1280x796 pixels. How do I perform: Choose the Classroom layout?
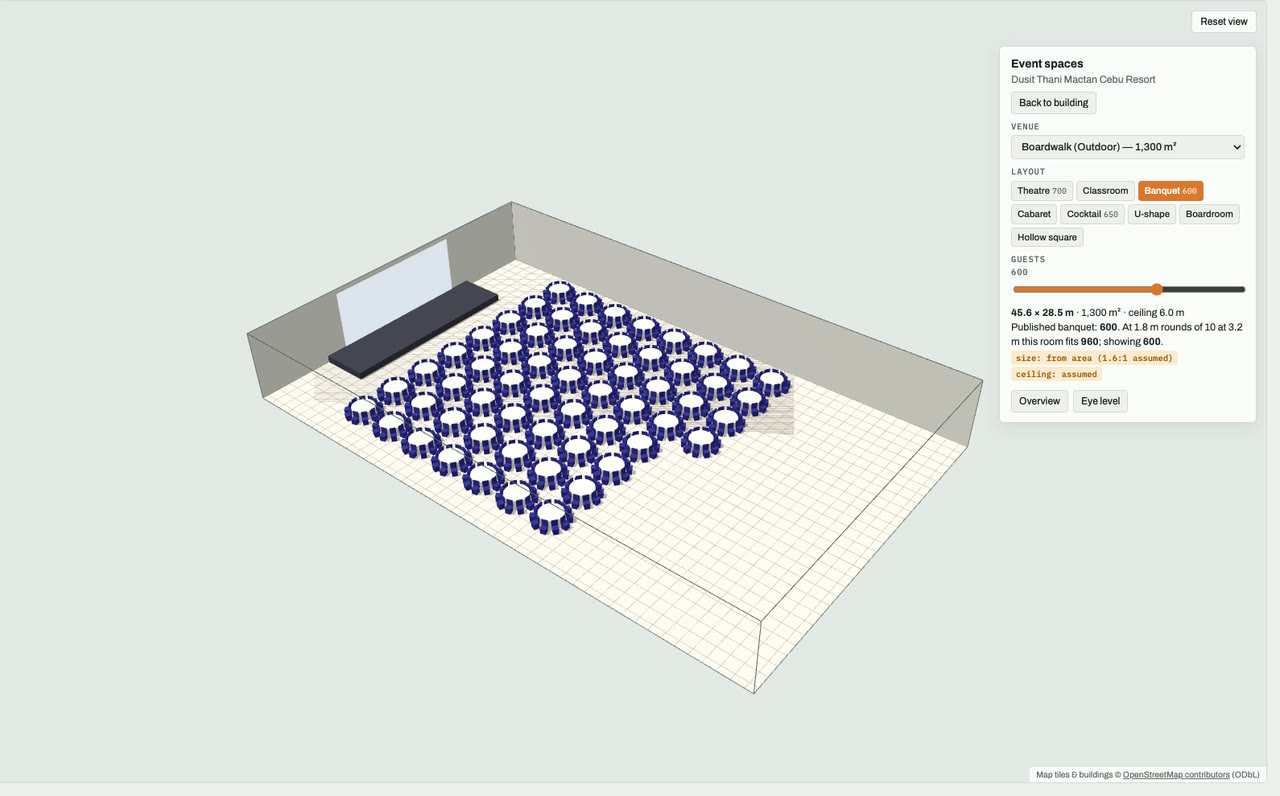1105,191
